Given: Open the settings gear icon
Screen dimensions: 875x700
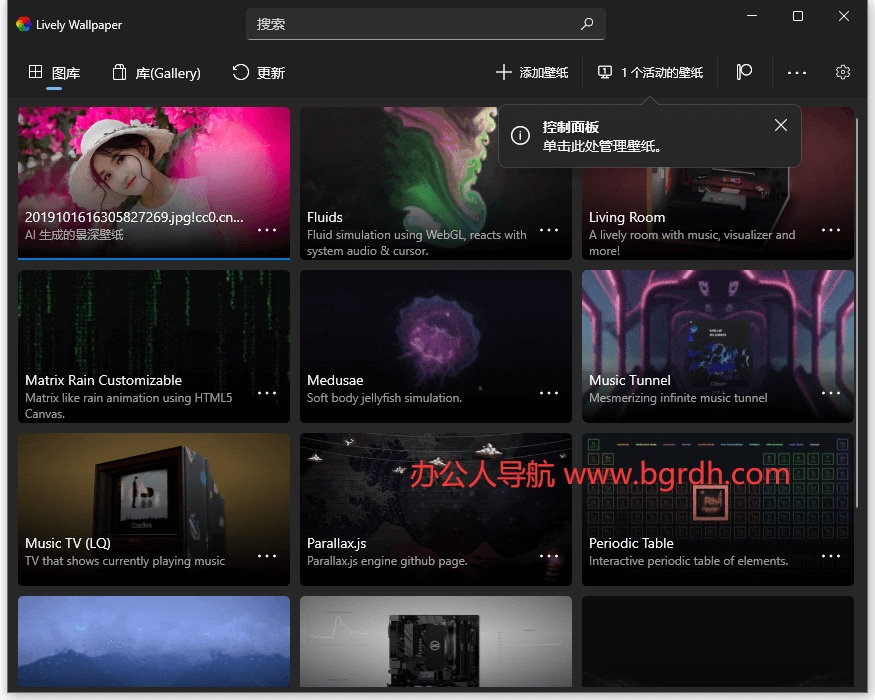Looking at the screenshot, I should [843, 72].
